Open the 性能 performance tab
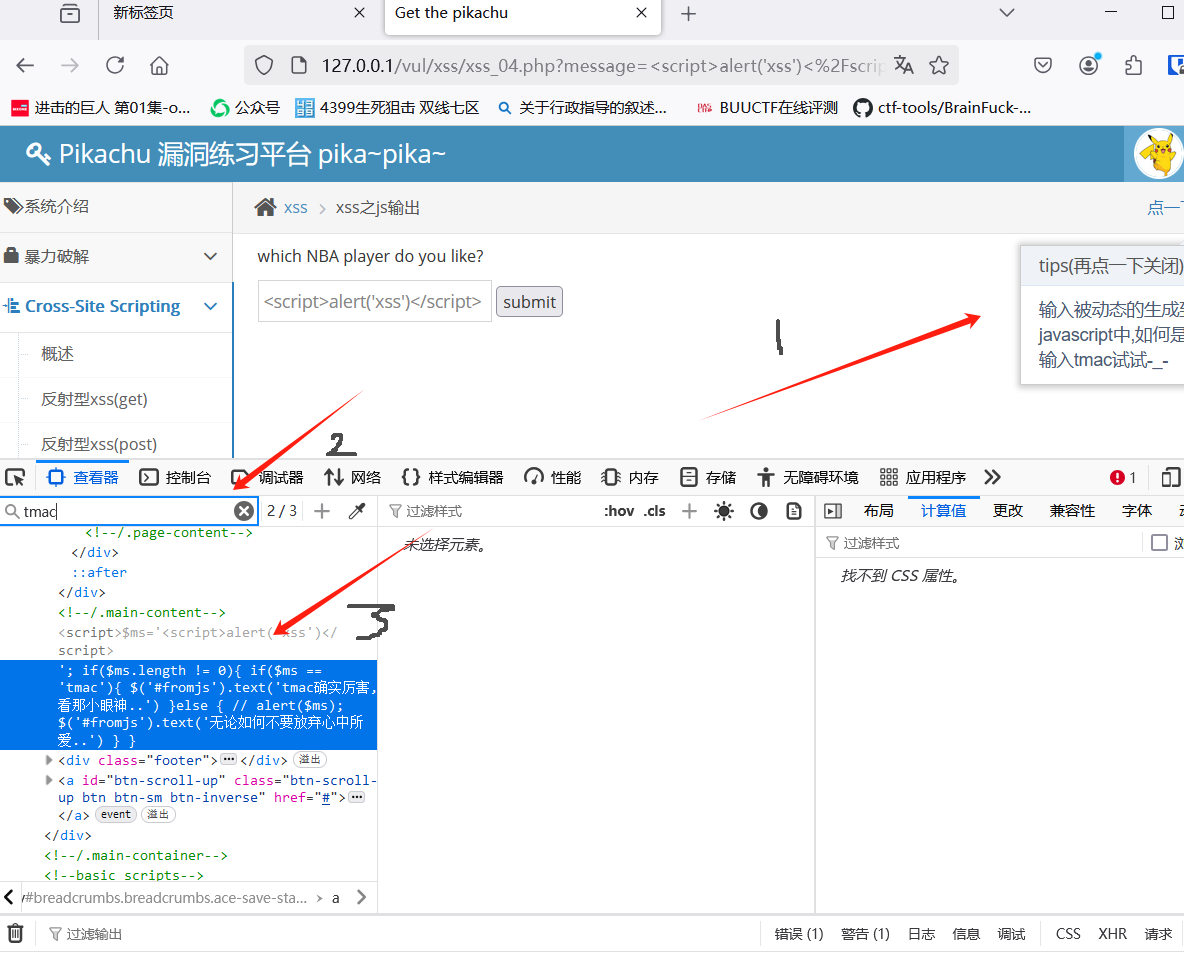This screenshot has height=956, width=1184. (553, 477)
